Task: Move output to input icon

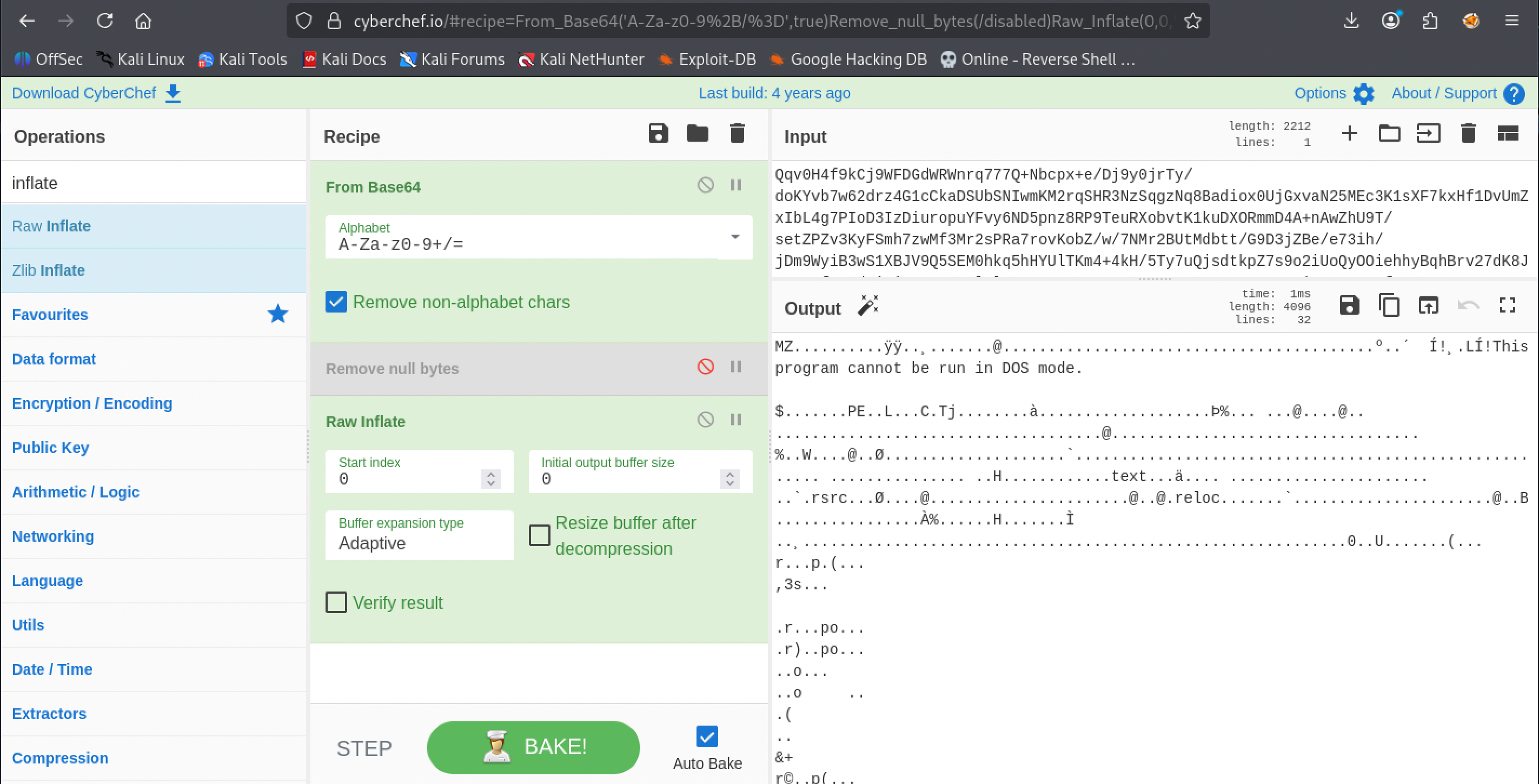Action: click(x=1428, y=305)
